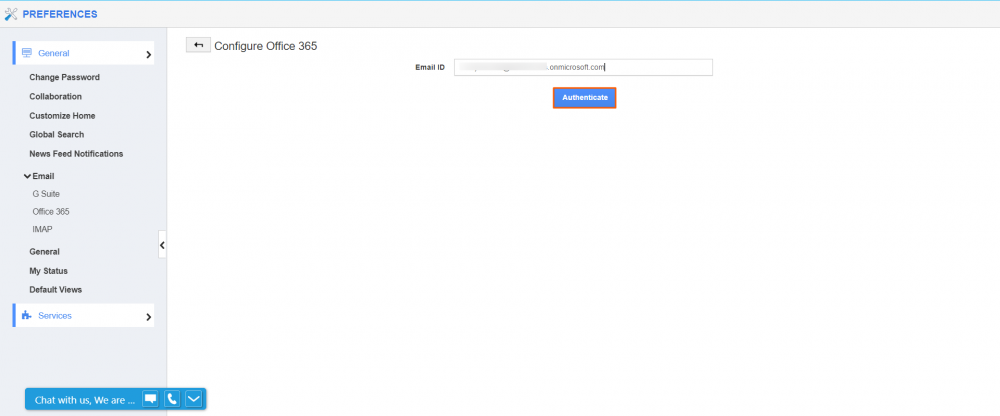Select Global Search in sidebar

click(x=56, y=135)
